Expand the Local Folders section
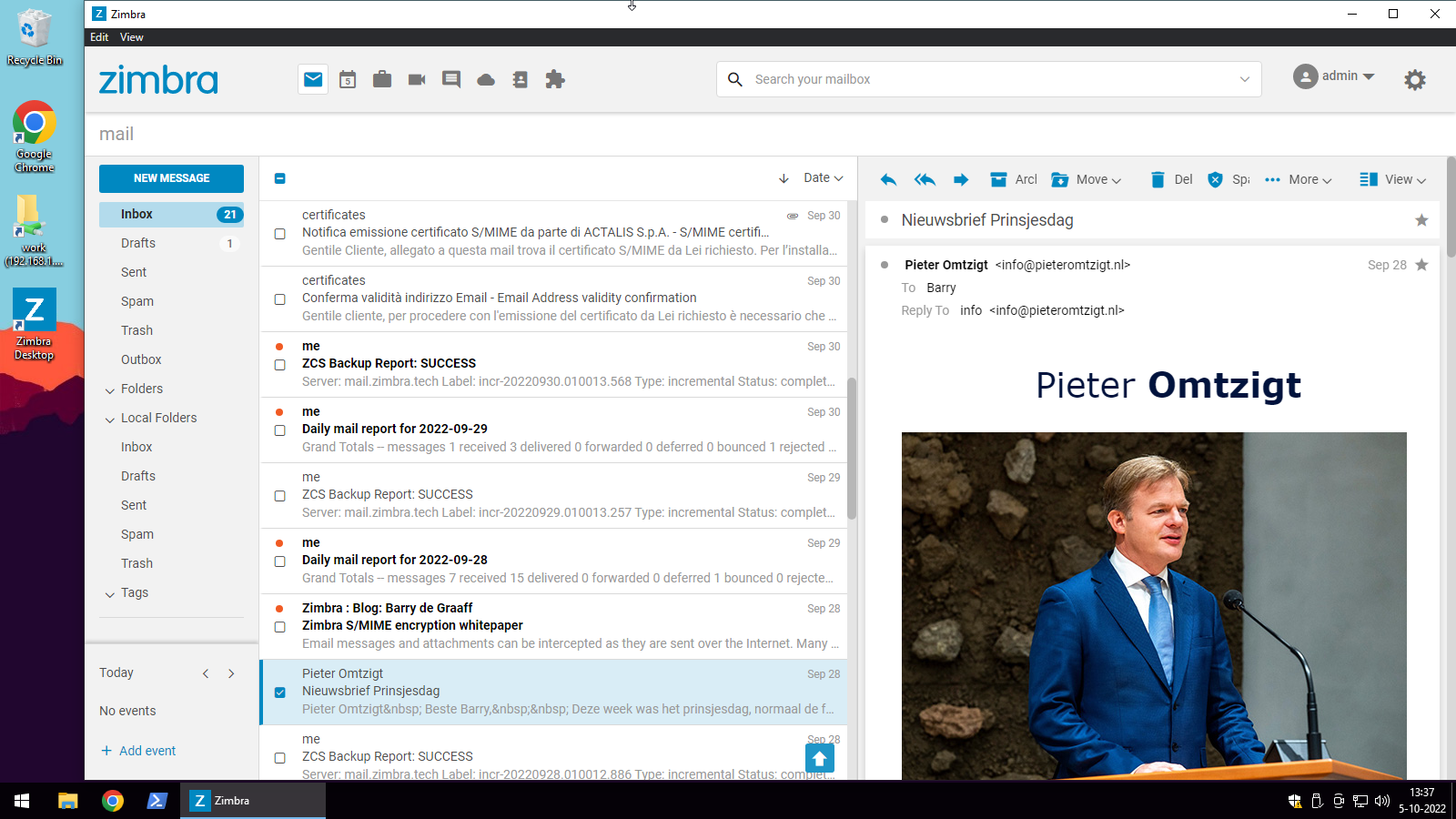This screenshot has height=819, width=1456. pyautogui.click(x=109, y=418)
